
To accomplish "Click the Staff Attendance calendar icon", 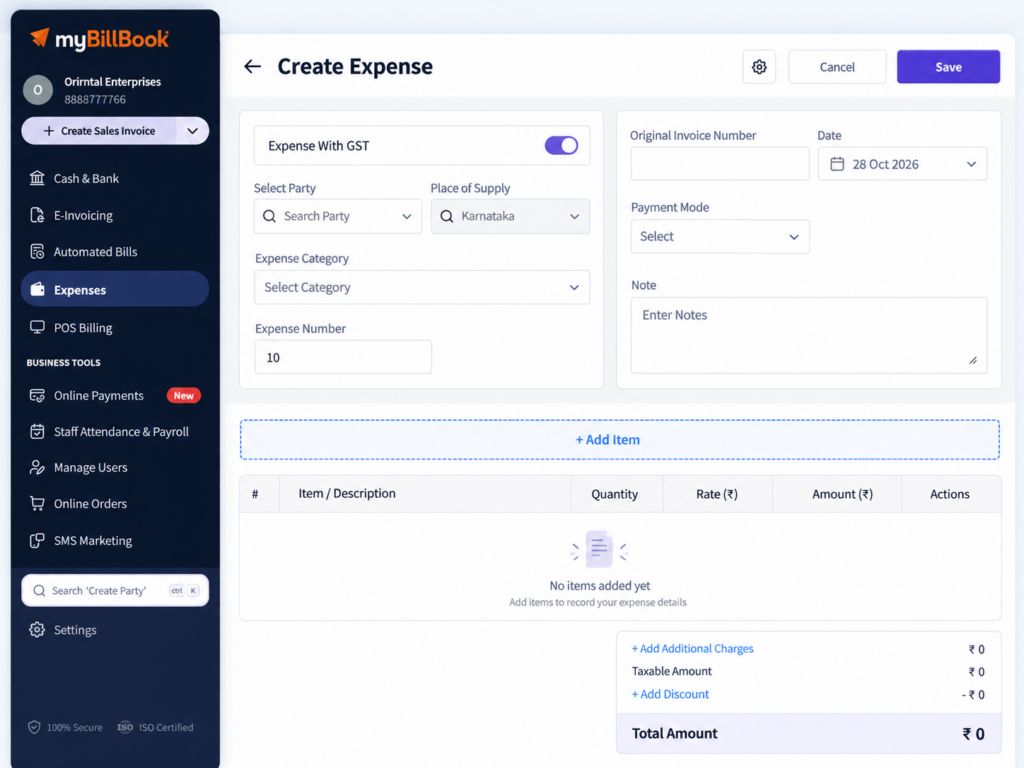I will click(37, 431).
